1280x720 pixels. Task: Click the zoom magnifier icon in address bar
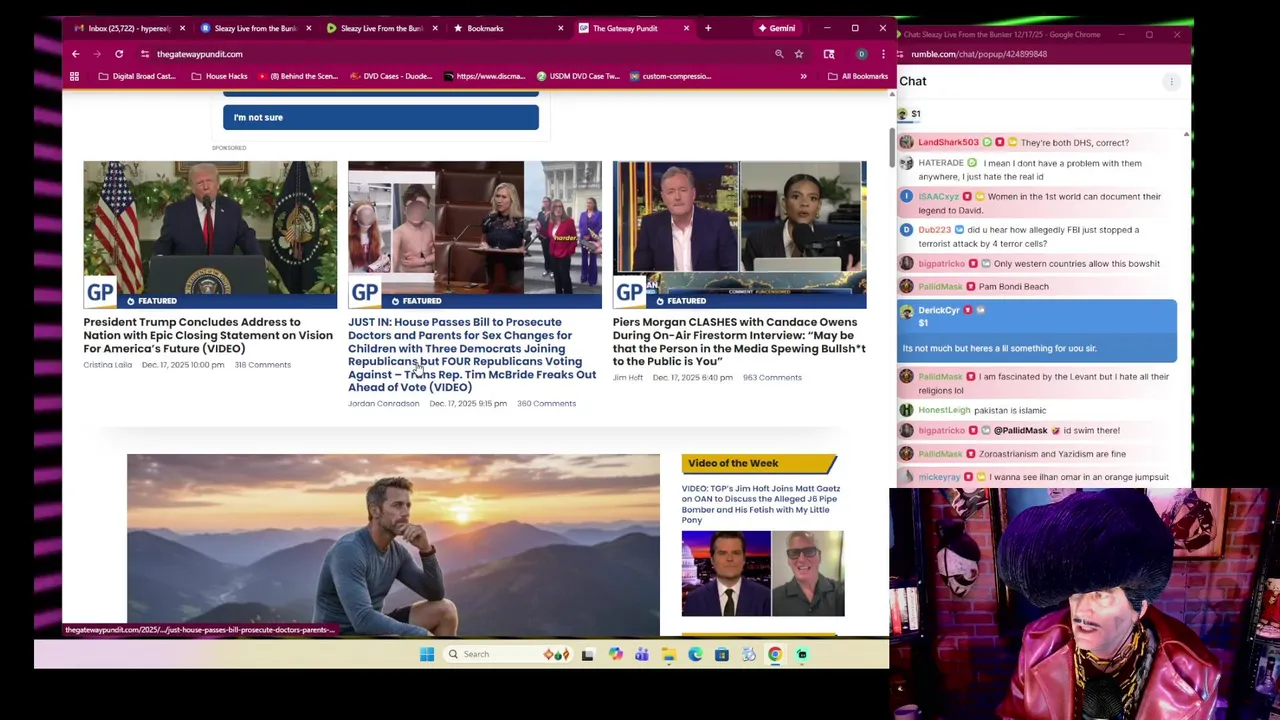tap(779, 54)
